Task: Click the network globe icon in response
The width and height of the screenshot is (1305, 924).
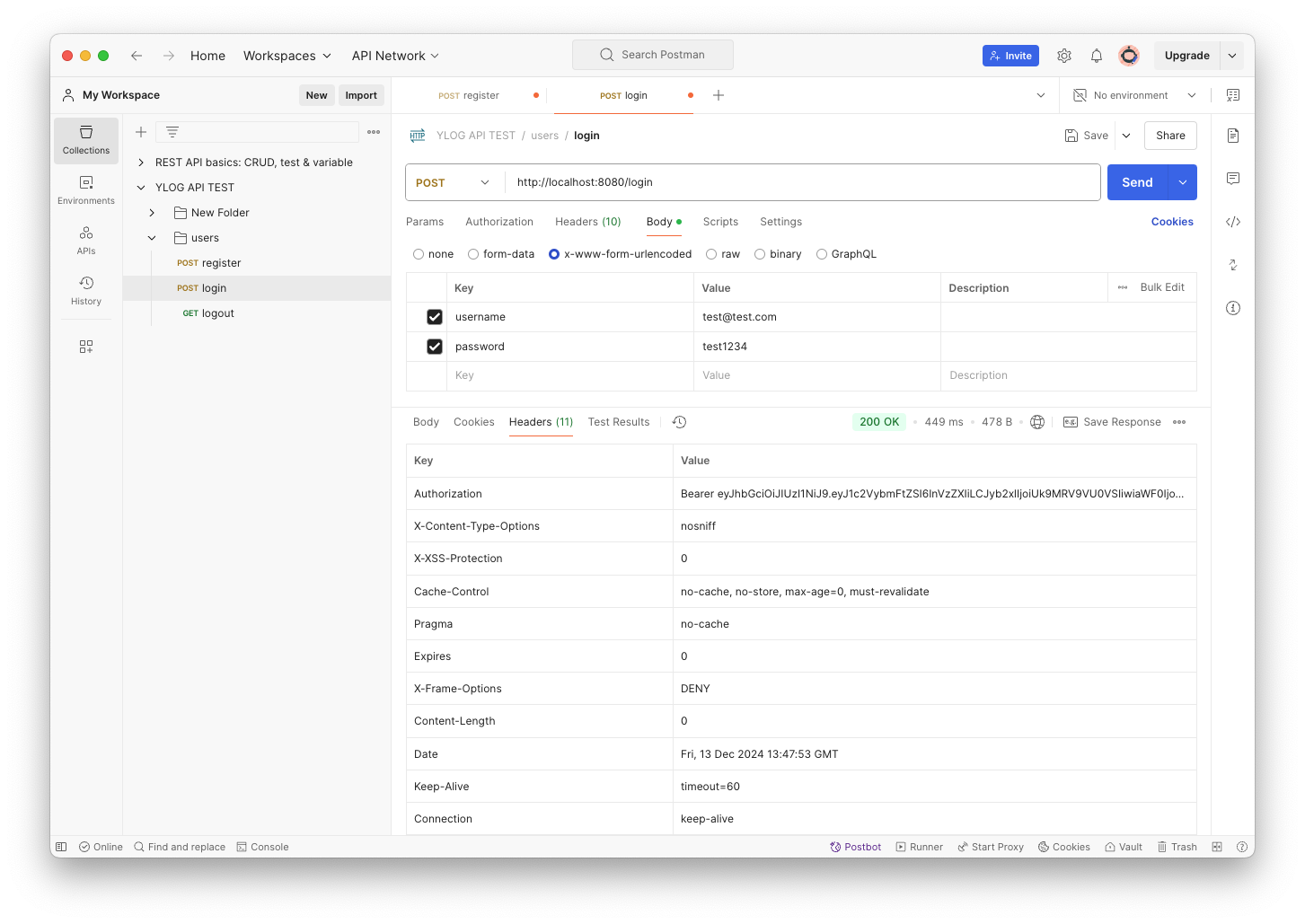Action: click(x=1037, y=422)
